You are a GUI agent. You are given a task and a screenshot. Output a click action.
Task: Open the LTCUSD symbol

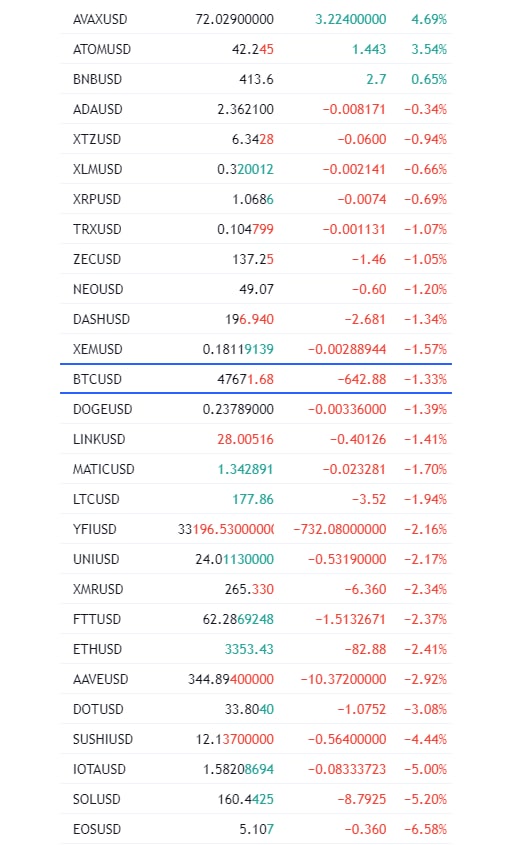point(96,500)
